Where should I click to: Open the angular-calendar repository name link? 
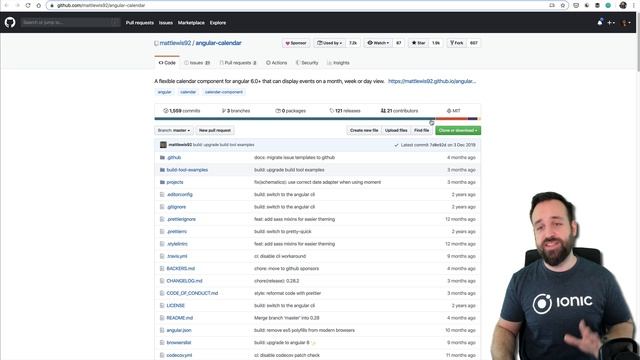[218, 43]
